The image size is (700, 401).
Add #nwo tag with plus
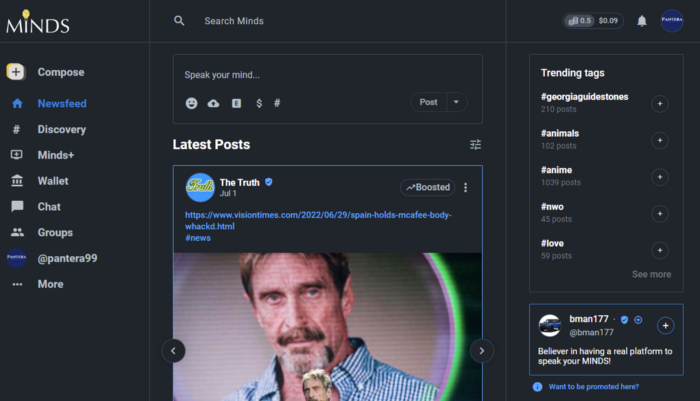tap(660, 213)
